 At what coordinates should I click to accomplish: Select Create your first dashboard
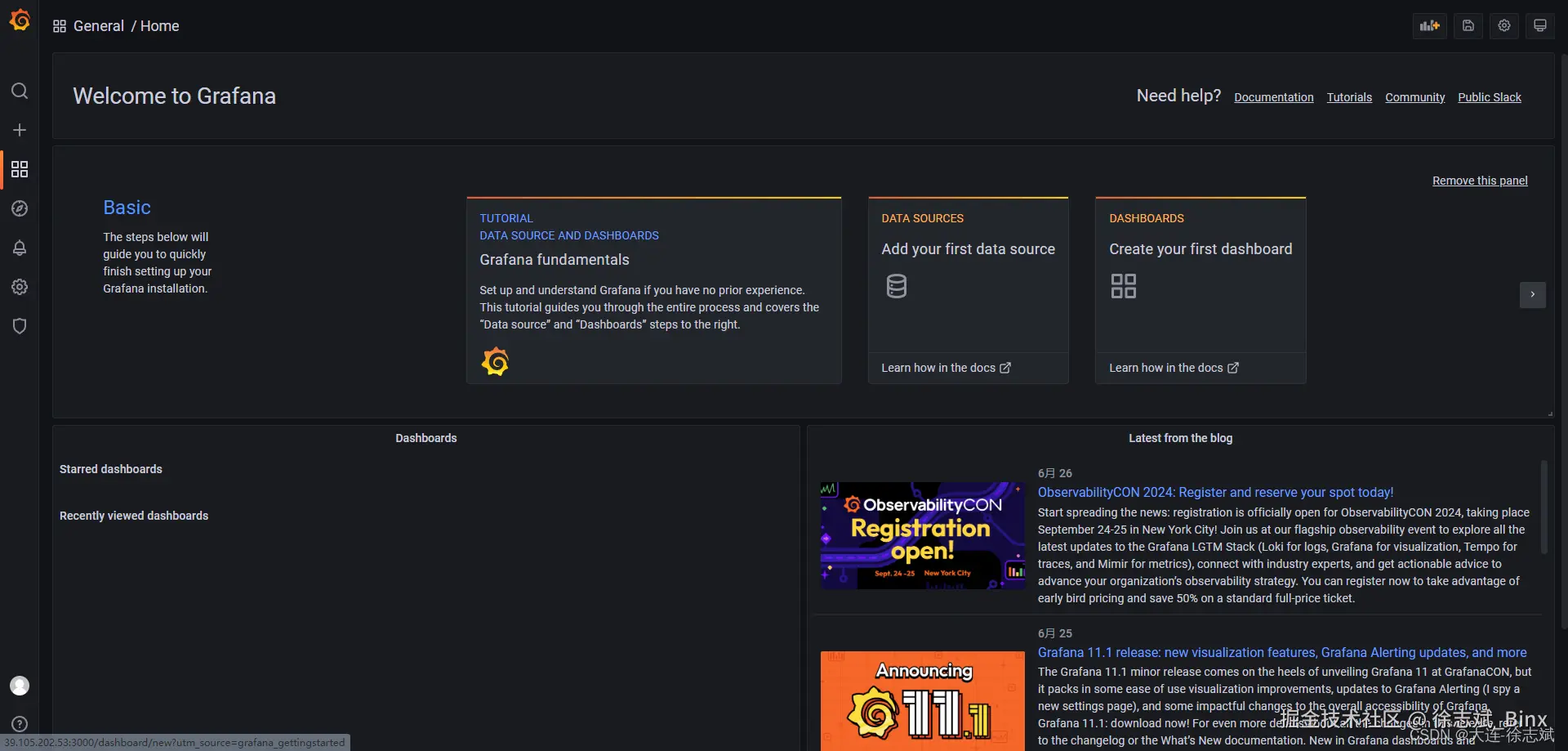[1200, 249]
